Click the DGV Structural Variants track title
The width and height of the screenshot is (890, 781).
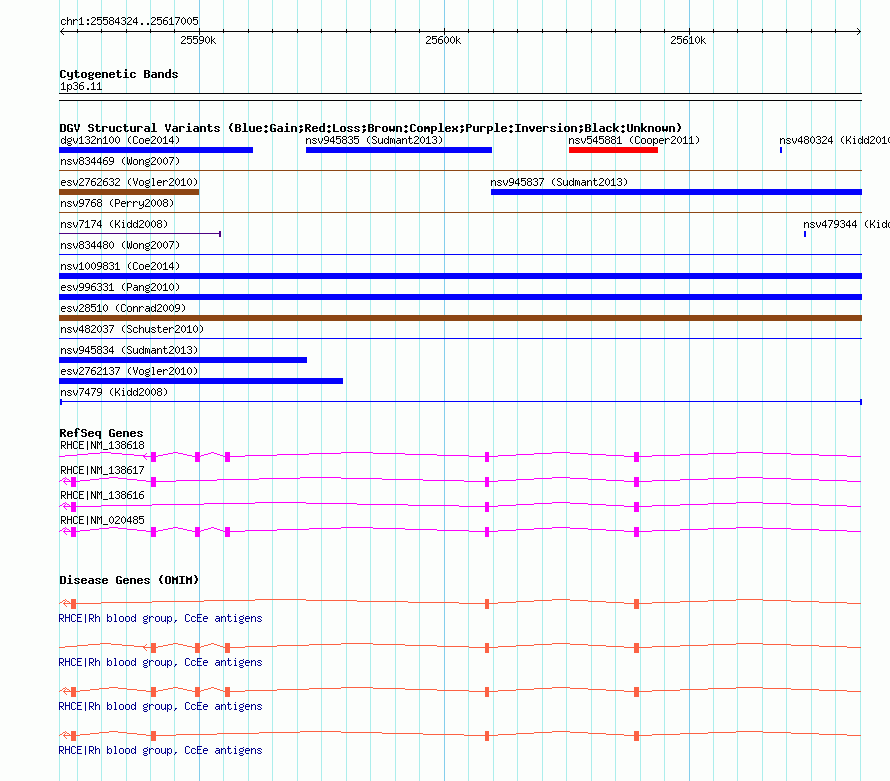coord(370,128)
